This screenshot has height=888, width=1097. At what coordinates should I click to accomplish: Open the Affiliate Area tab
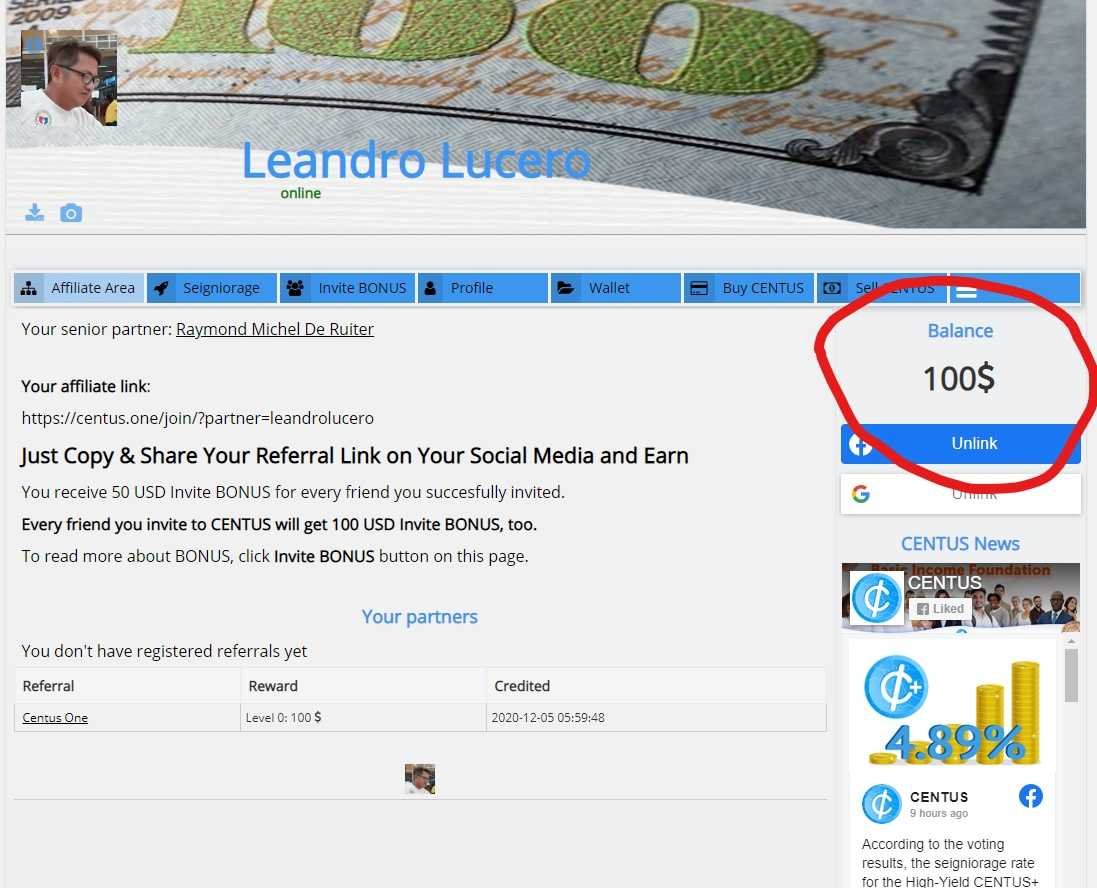pos(79,288)
